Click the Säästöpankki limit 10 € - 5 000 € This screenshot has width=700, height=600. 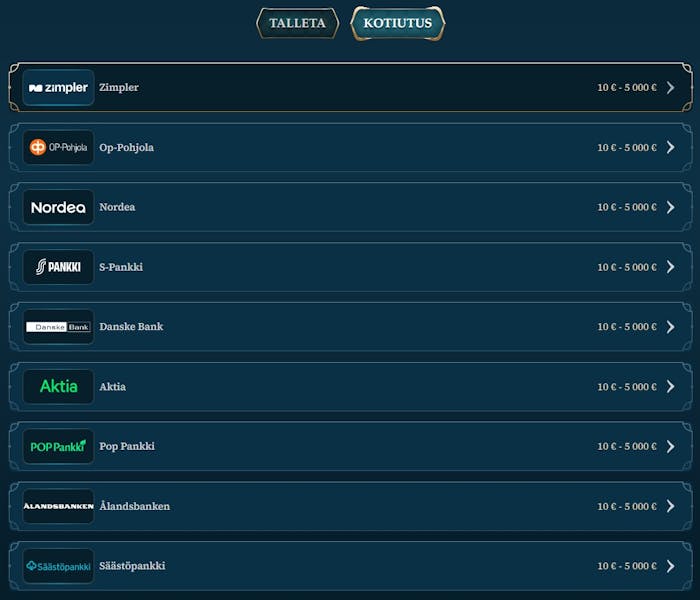627,566
